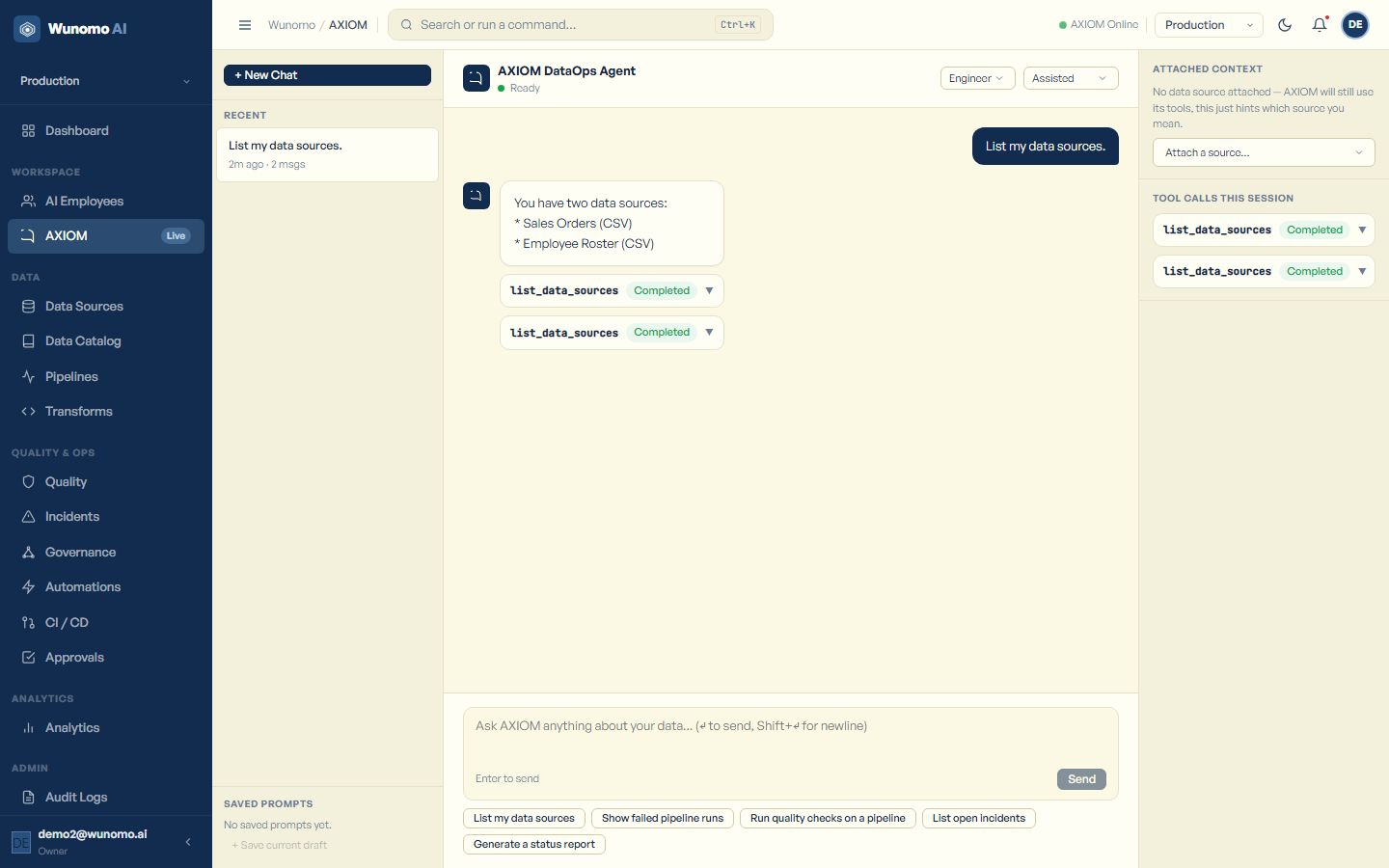This screenshot has height=868, width=1389.
Task: Click the 'Live' badge on AXIOM
Action: pyautogui.click(x=176, y=236)
